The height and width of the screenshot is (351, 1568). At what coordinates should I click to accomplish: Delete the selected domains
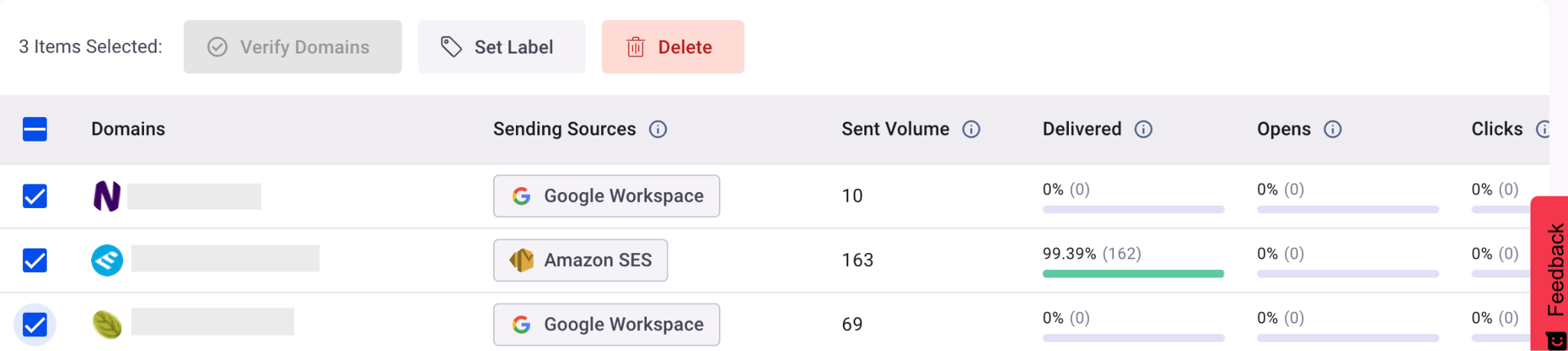(672, 47)
